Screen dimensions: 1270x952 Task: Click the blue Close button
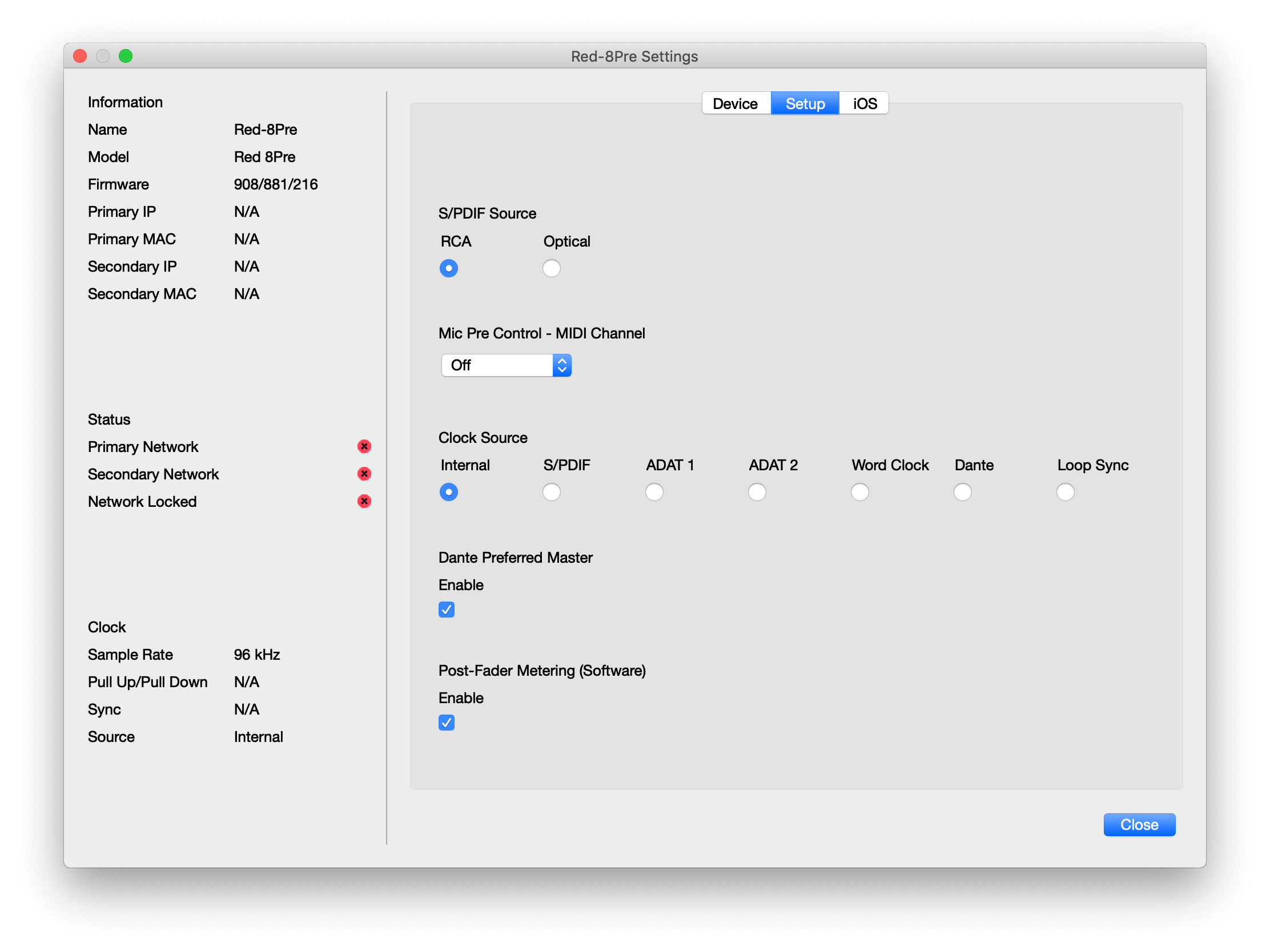[1139, 825]
